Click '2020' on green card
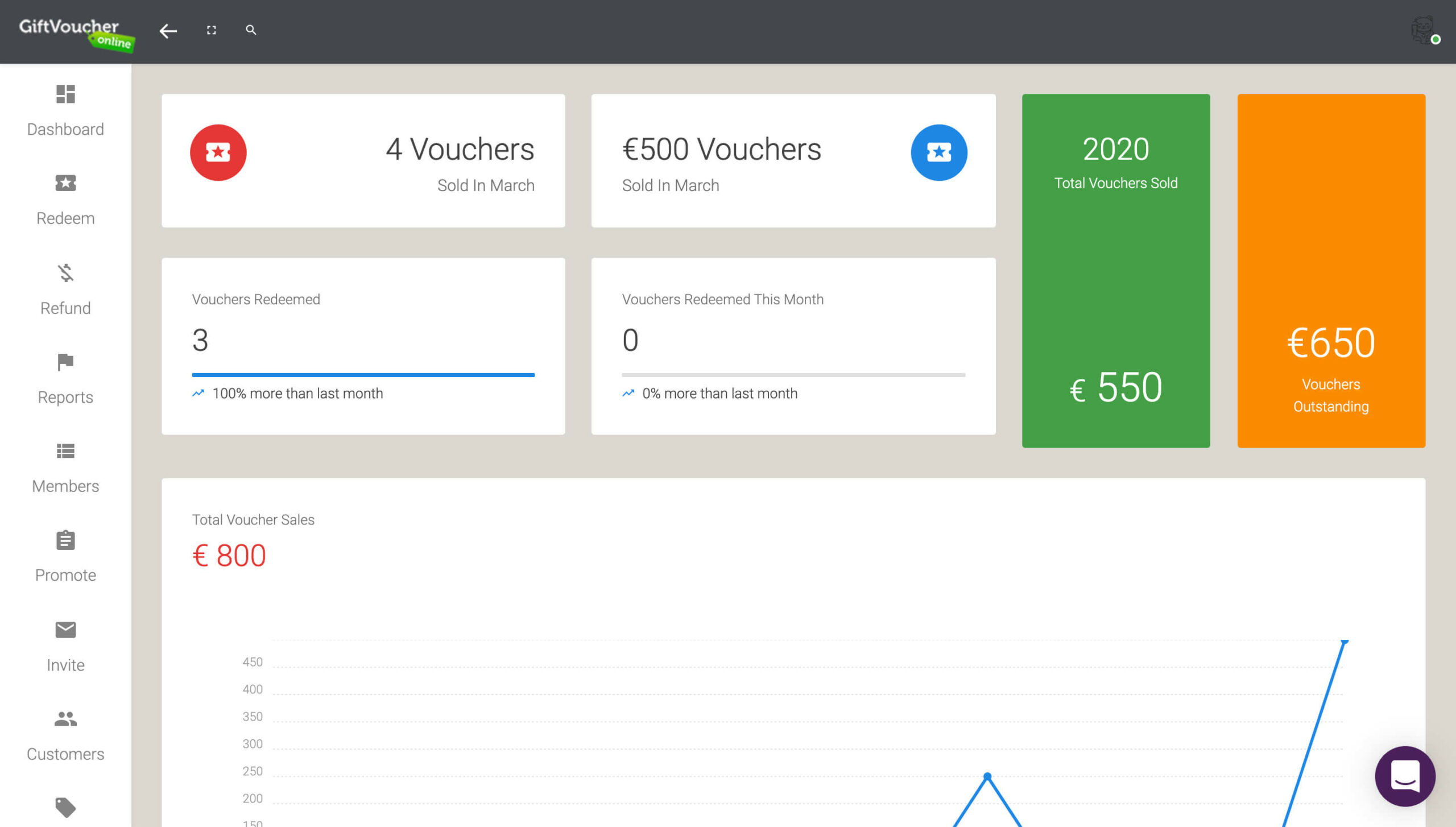 (1116, 149)
